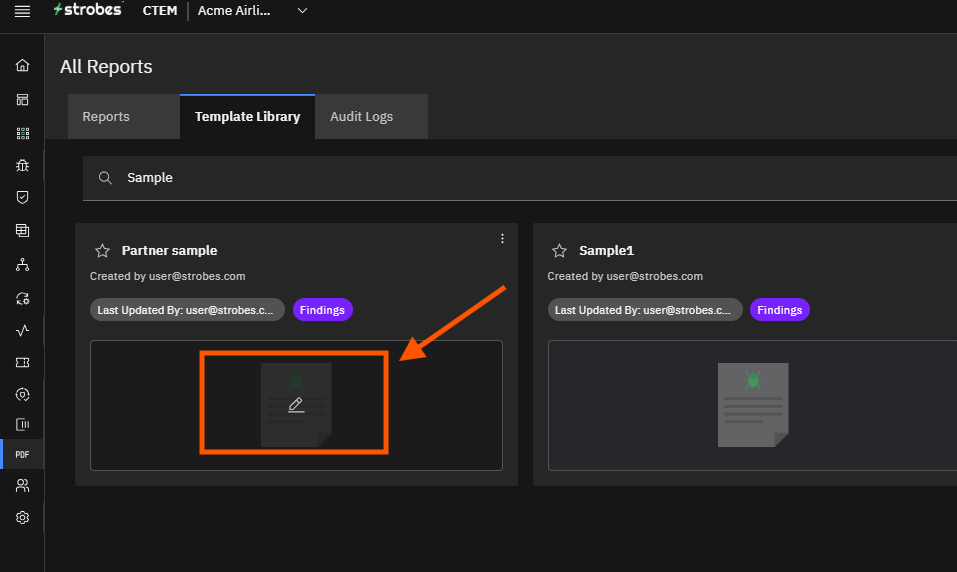Open the barcode columns sidebar icon

pos(23,424)
